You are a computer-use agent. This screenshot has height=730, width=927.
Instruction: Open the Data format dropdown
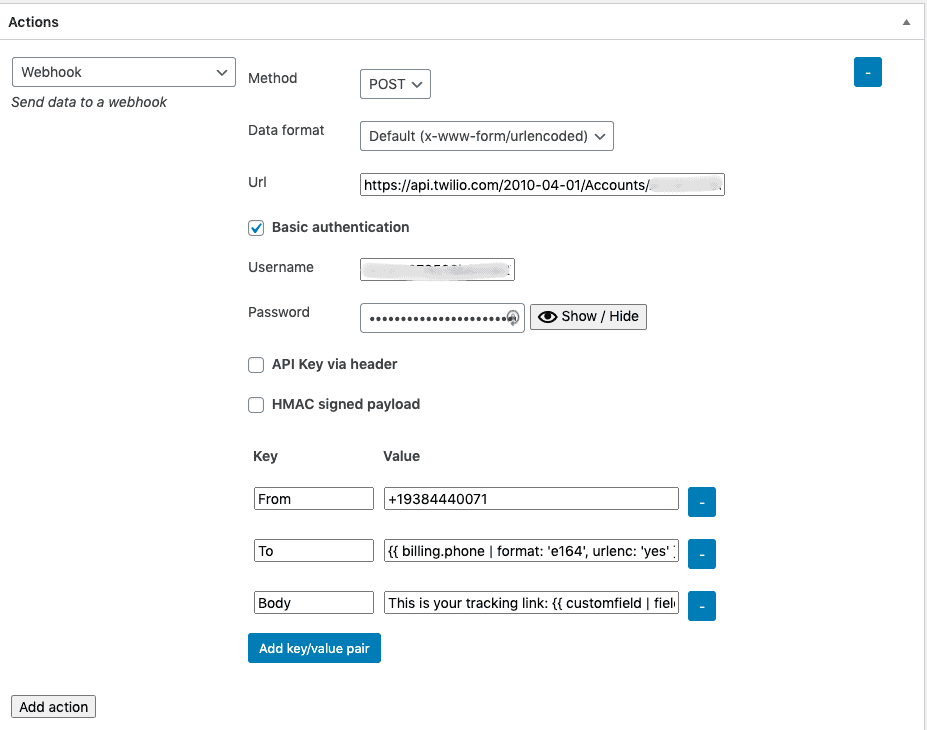[486, 136]
